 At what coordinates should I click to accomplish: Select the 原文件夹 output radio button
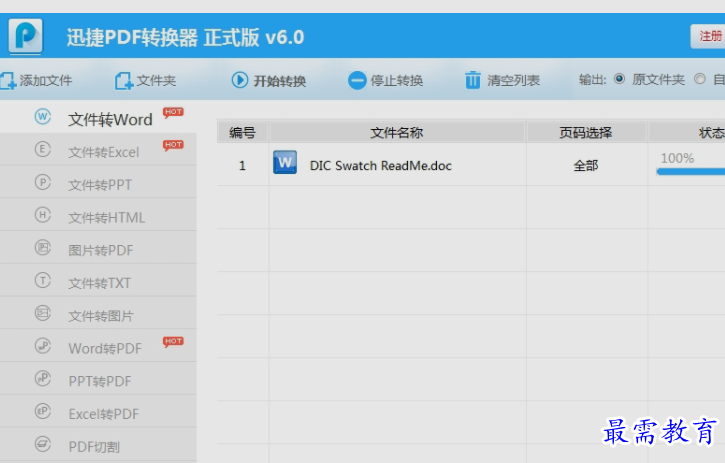[620, 79]
